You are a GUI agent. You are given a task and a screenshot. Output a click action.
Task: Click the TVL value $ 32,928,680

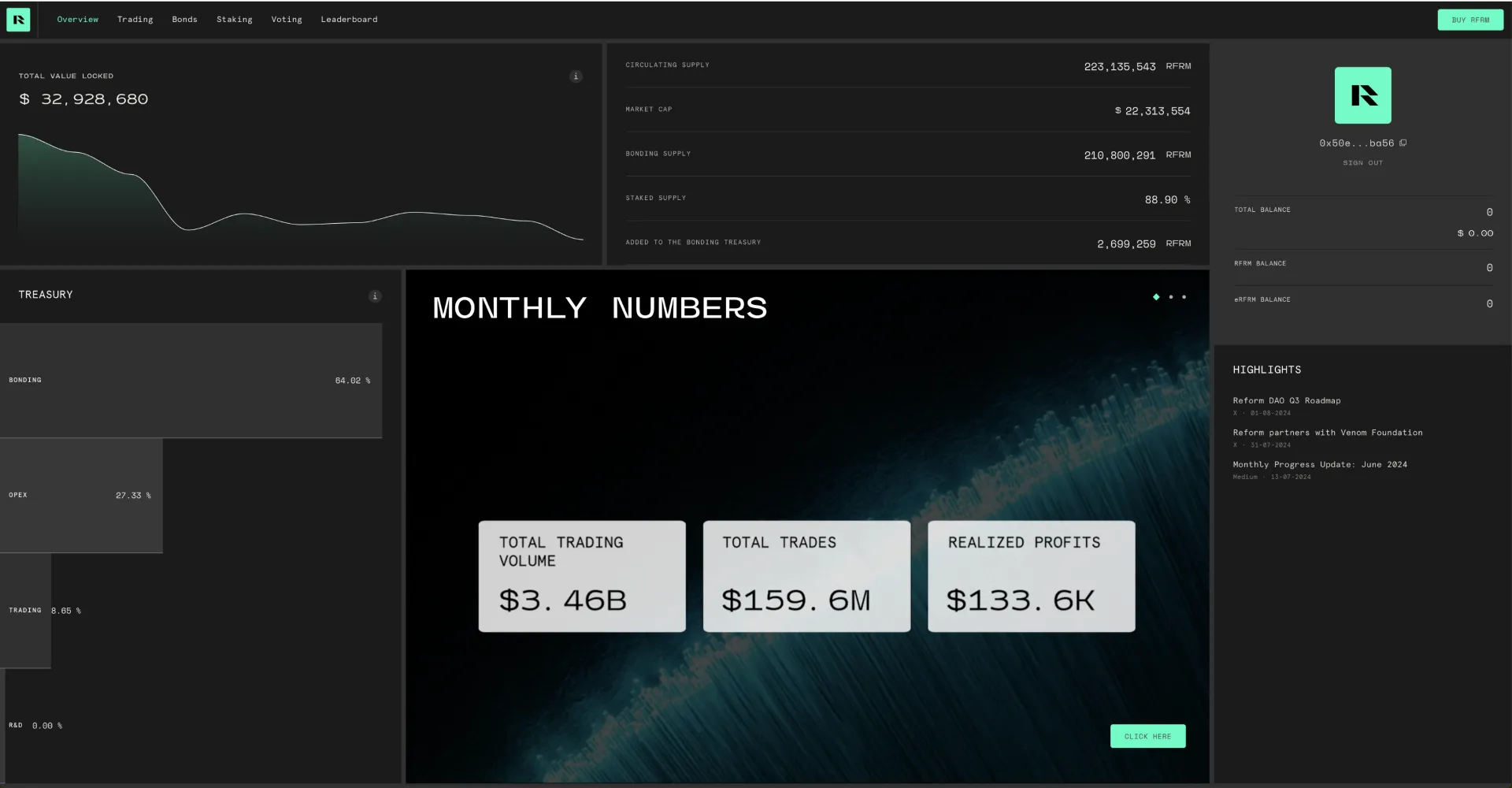[x=83, y=99]
